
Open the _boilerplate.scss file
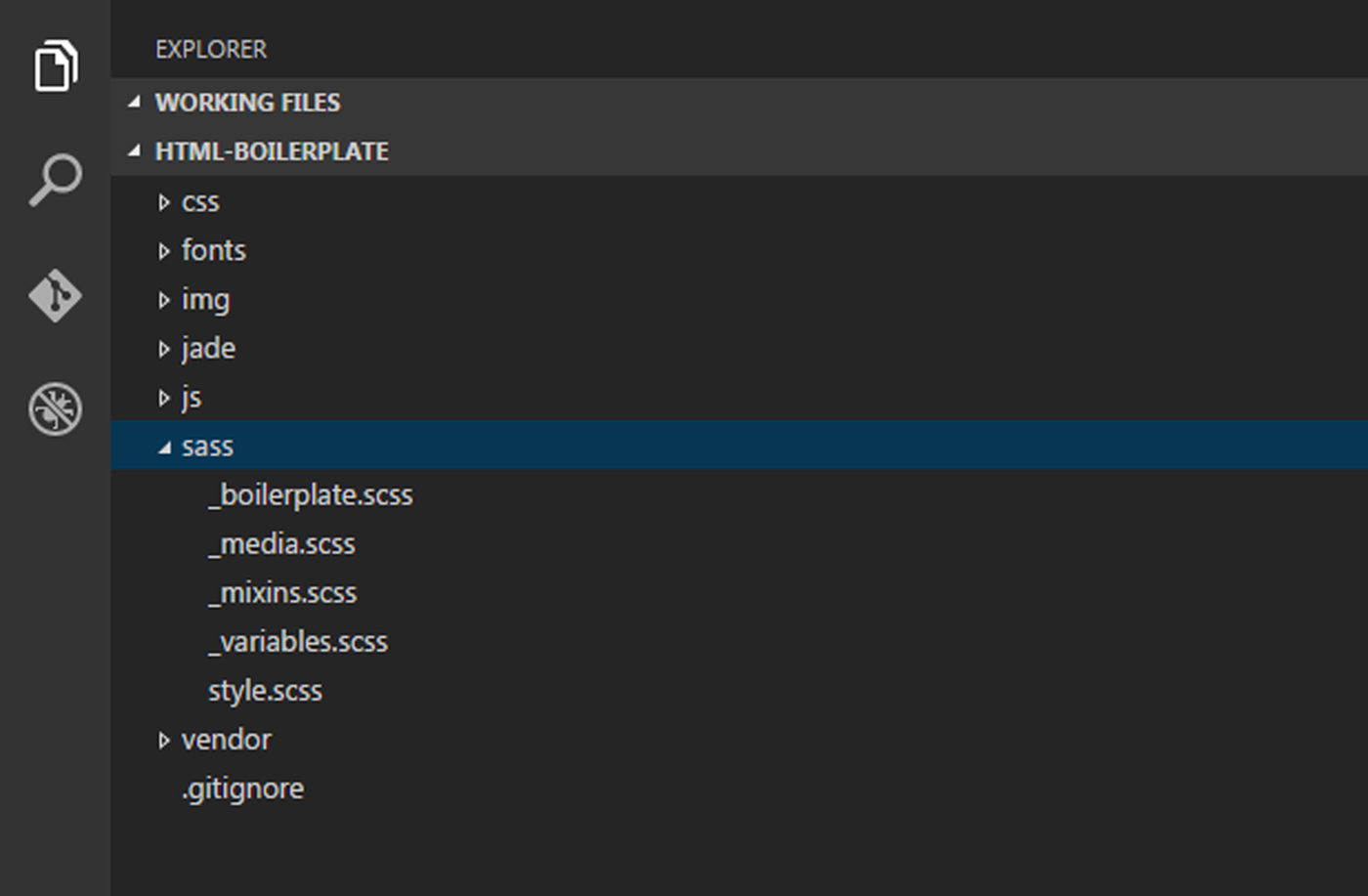[x=309, y=494]
